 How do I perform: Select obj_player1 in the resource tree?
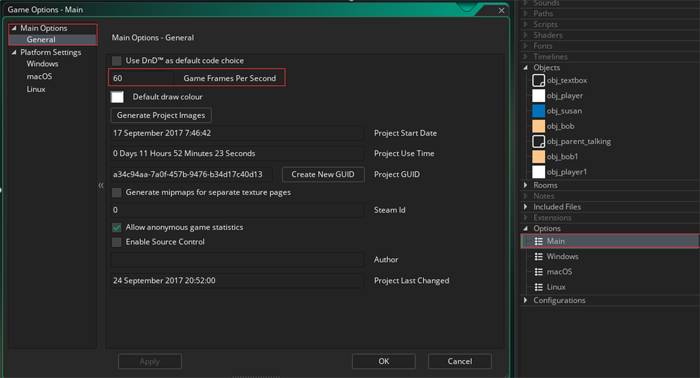pos(567,172)
